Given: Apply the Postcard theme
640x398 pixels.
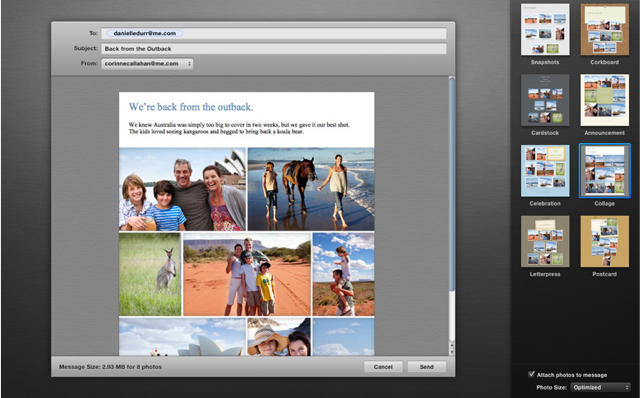Looking at the screenshot, I should tap(604, 241).
